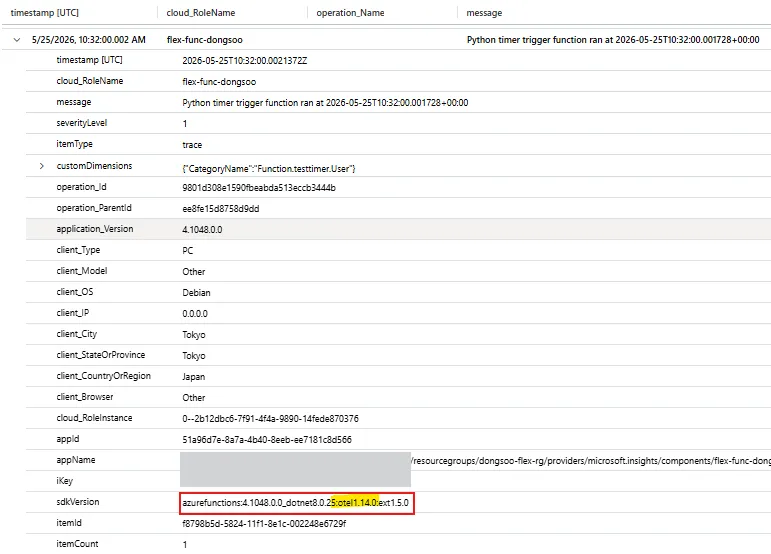Viewport: 771px width, 554px height.
Task: Select timestamp value 2026-05-25T10:32:00.0021372Z
Action: point(244,60)
